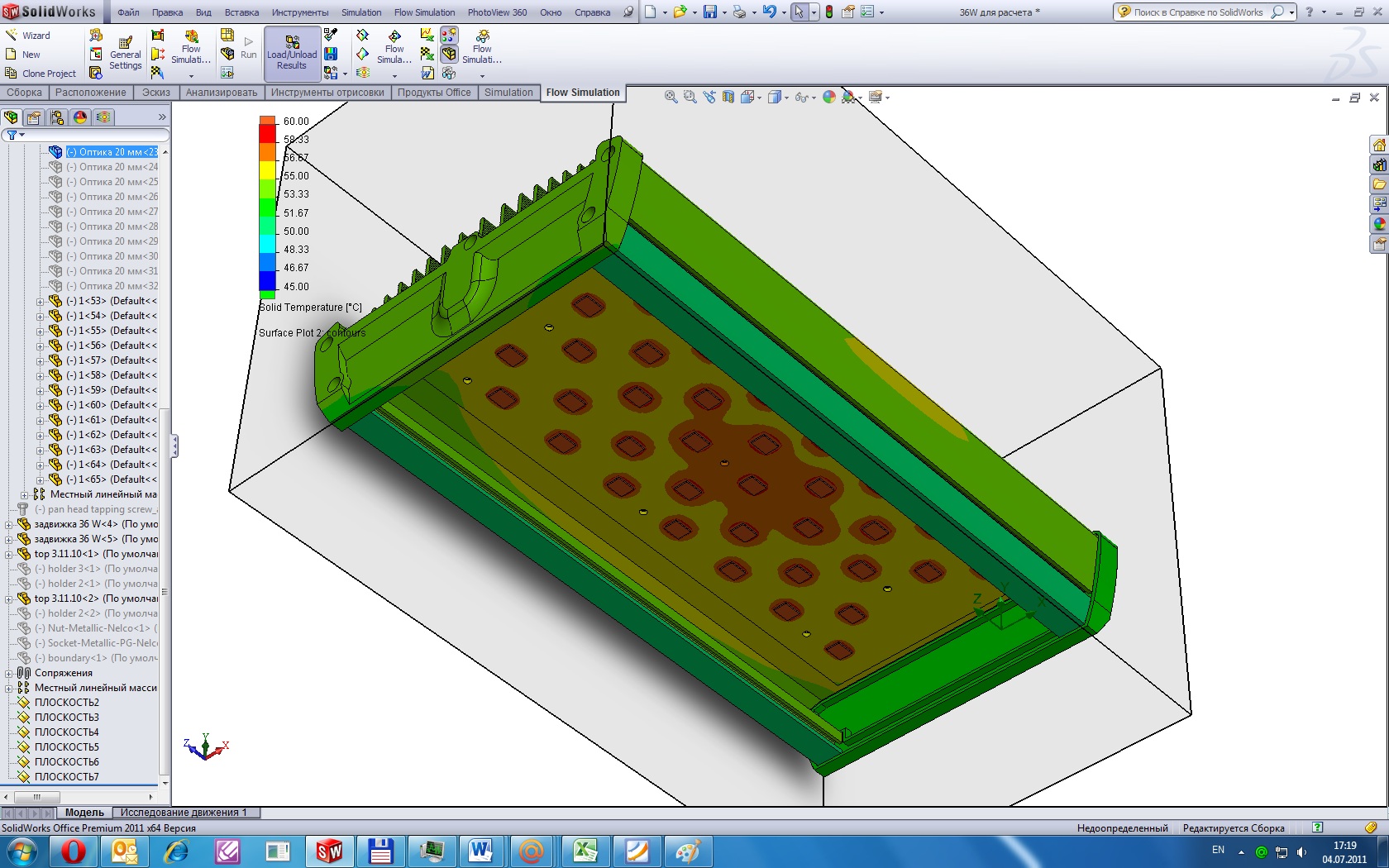
Task: Switch to the Сборка tab
Action: click(25, 93)
